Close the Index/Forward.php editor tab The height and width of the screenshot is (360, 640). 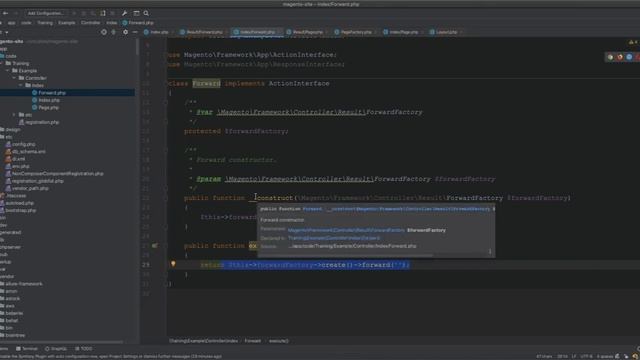tap(279, 32)
